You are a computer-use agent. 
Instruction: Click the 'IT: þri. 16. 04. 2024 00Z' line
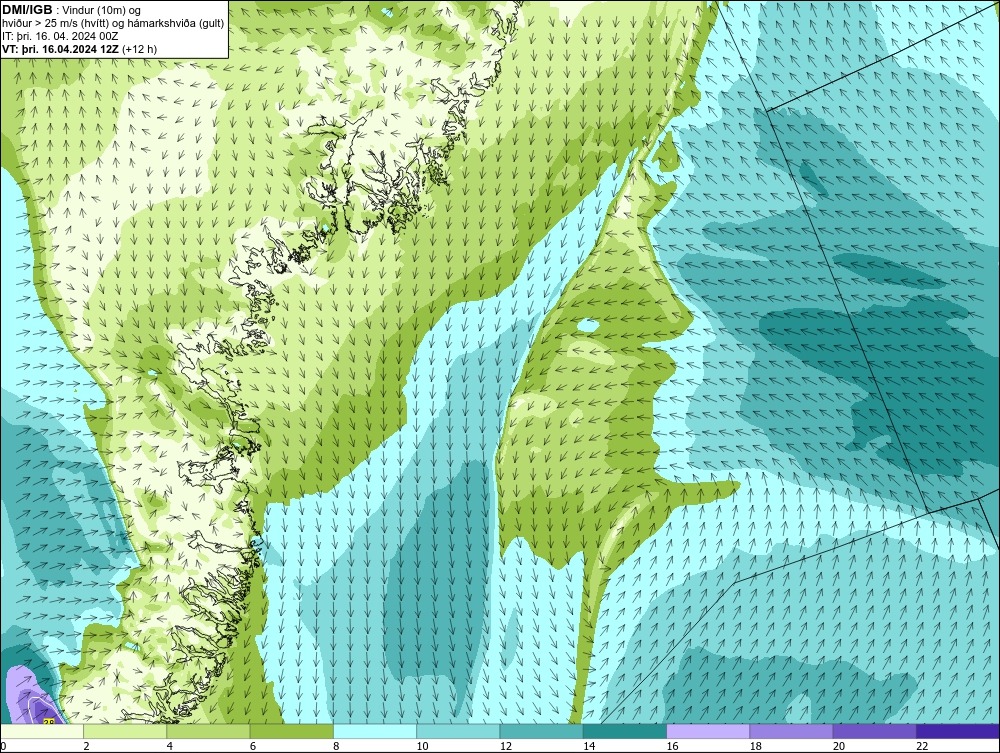[x=60, y=36]
